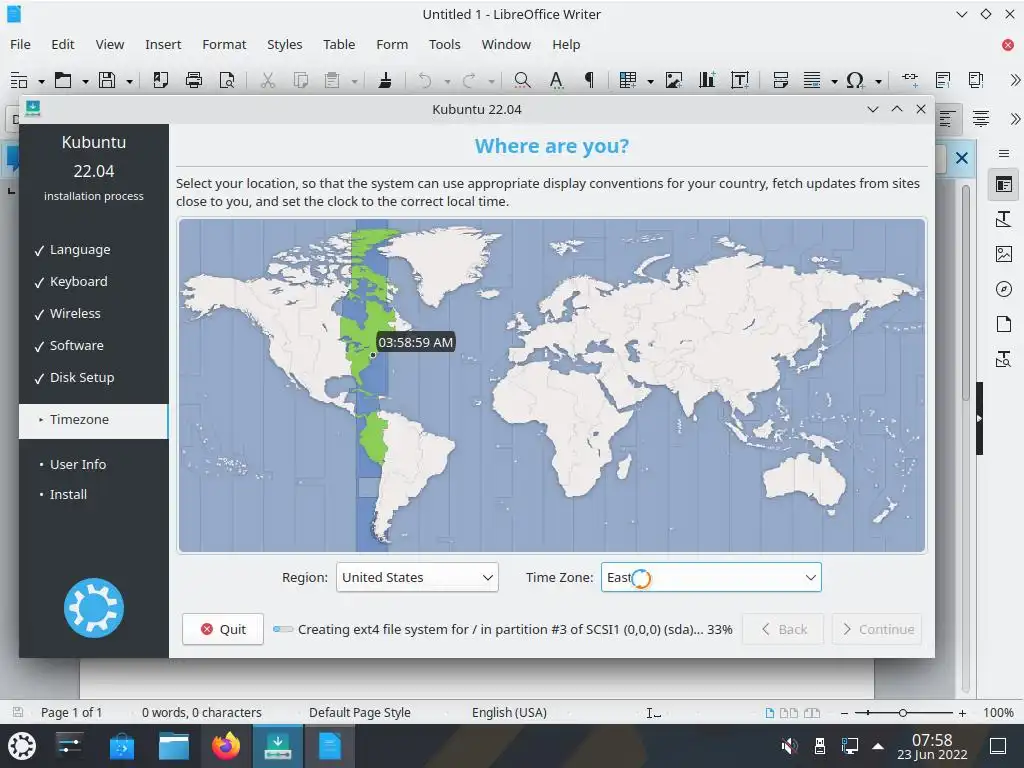
Task: Click the Insert Field icon
Action: (812, 80)
